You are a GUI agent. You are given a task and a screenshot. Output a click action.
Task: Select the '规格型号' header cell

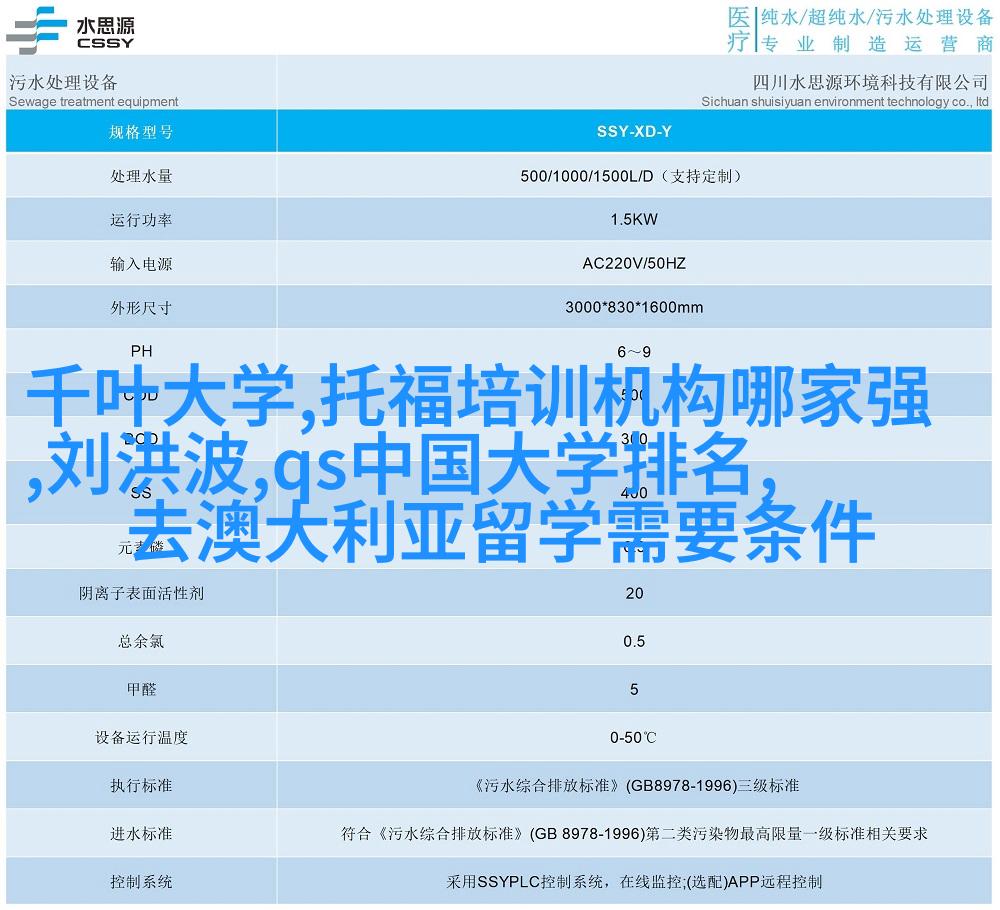(141, 132)
